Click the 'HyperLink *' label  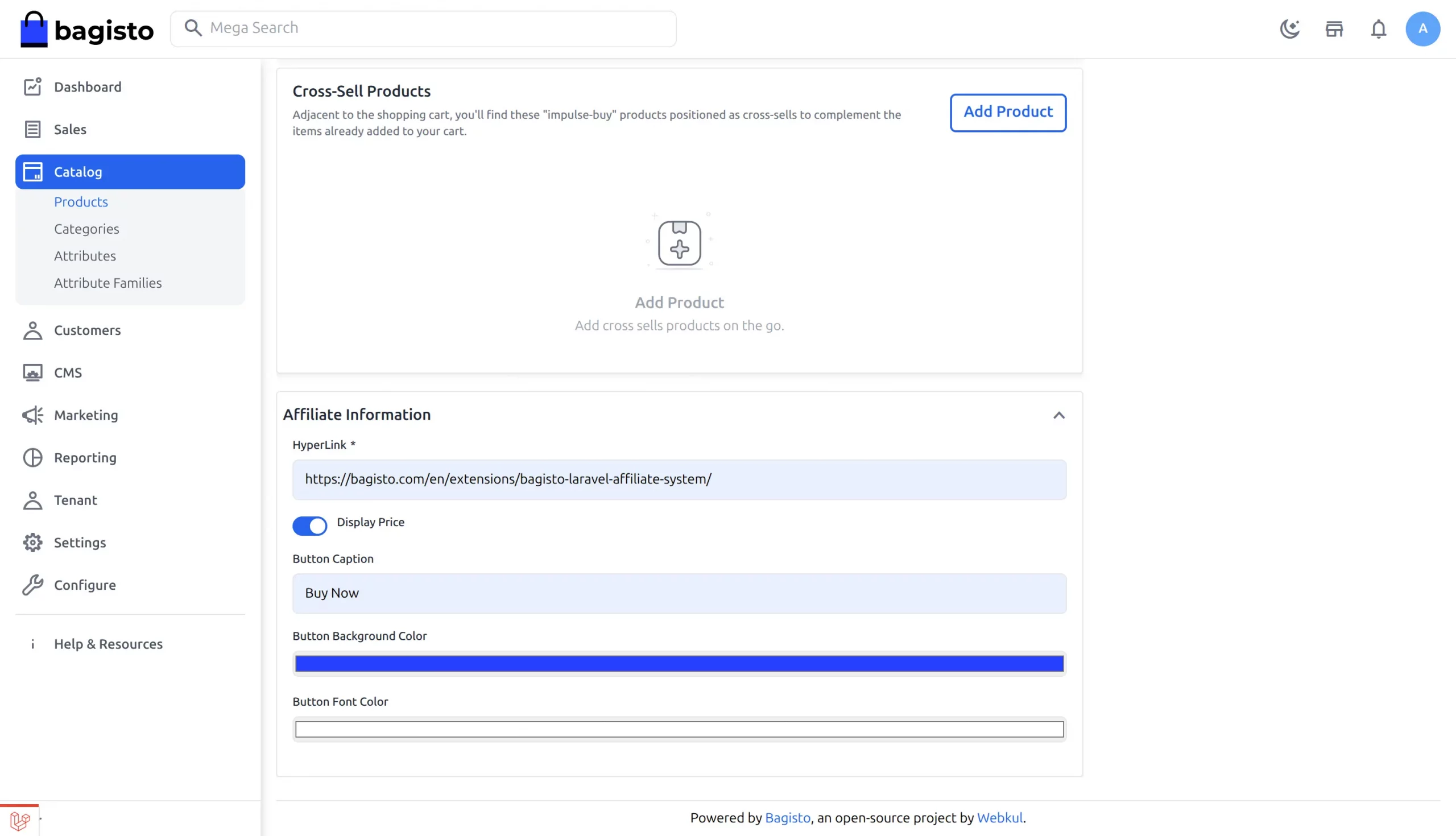(324, 445)
